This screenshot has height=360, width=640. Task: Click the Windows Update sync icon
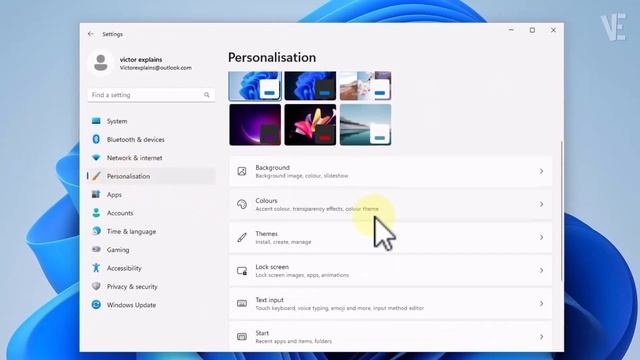pyautogui.click(x=96, y=304)
